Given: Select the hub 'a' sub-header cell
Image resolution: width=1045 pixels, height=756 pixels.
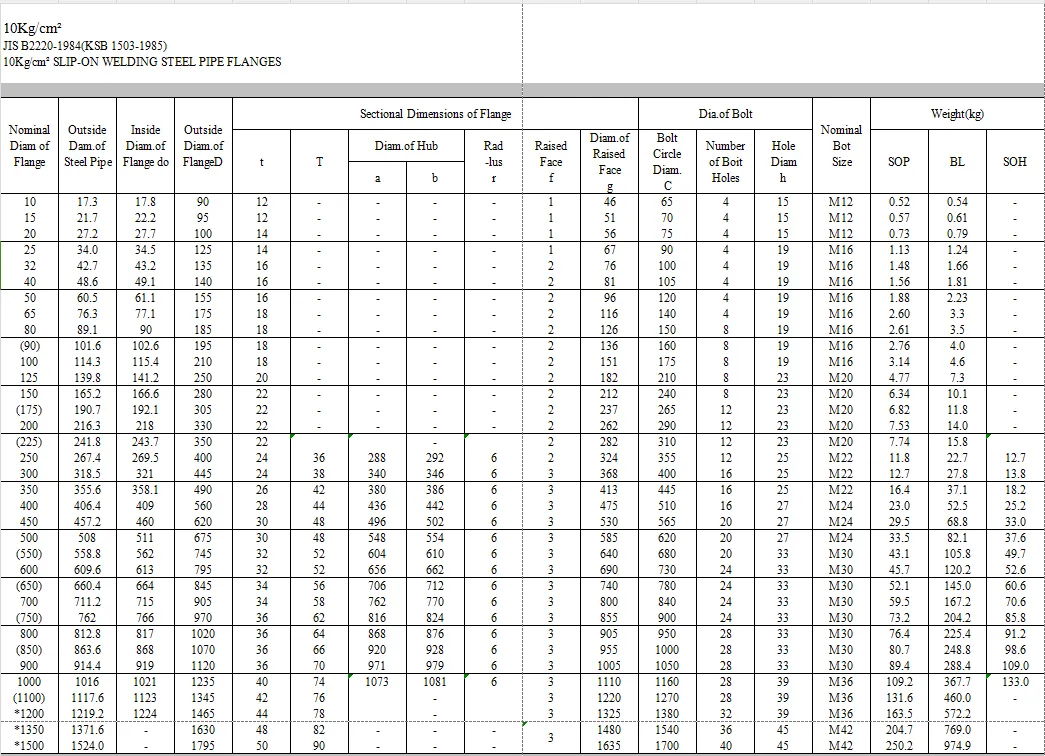Looking at the screenshot, I should coord(377,178).
